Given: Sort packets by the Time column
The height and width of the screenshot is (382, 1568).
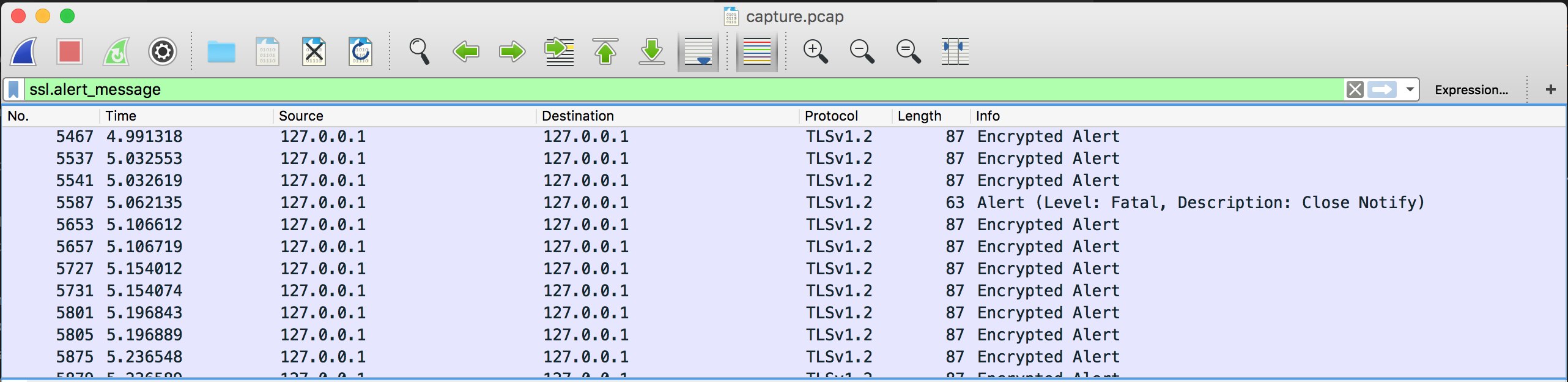Looking at the screenshot, I should [x=121, y=116].
